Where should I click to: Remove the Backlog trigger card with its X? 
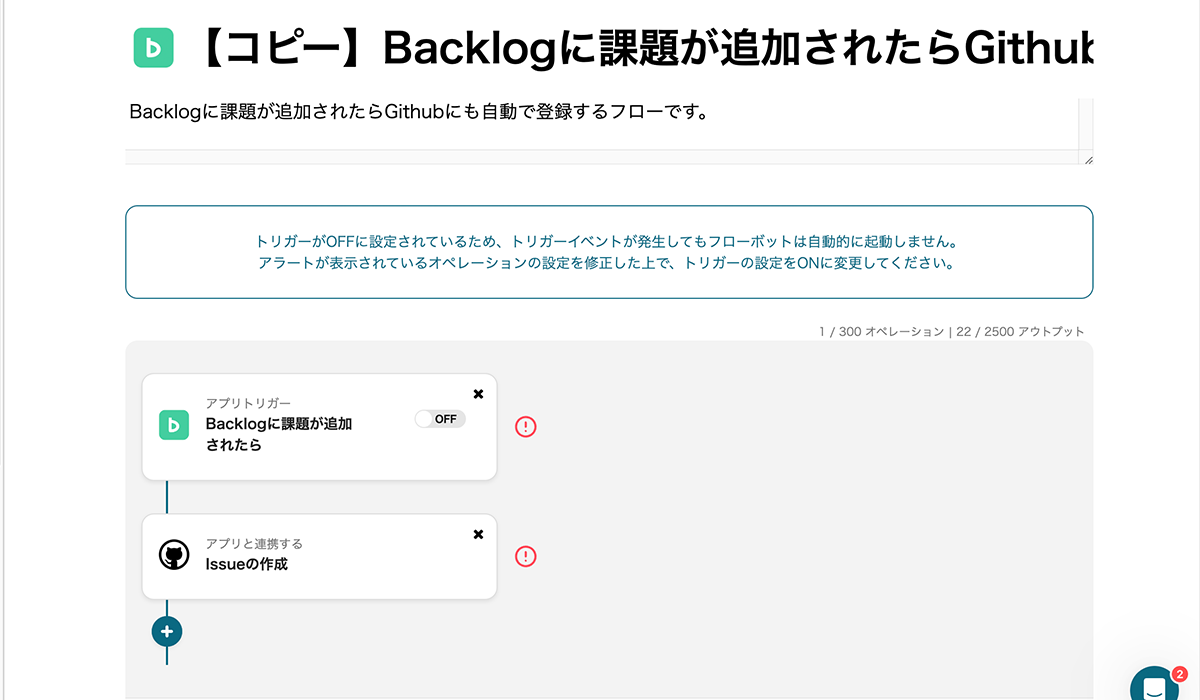(x=478, y=394)
